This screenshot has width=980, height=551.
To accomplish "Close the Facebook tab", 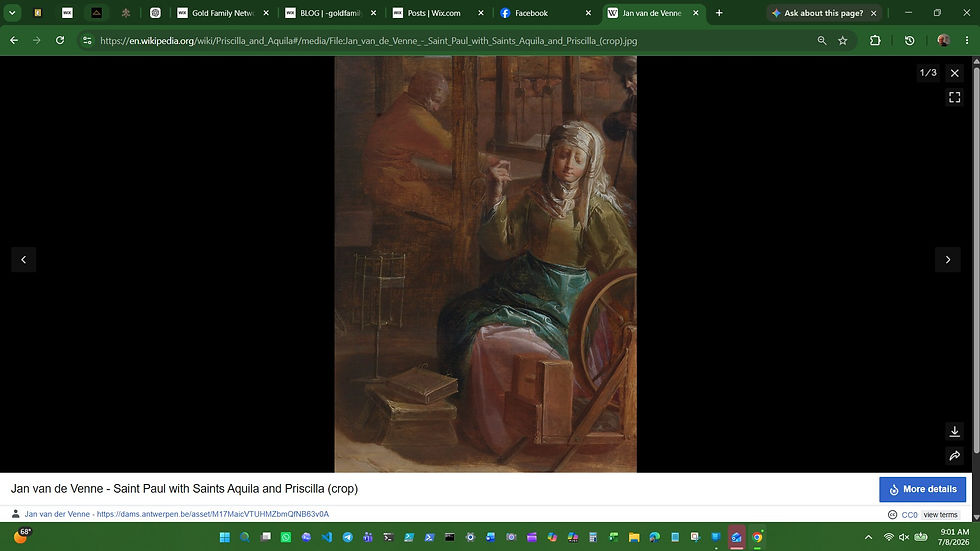I will [588, 12].
